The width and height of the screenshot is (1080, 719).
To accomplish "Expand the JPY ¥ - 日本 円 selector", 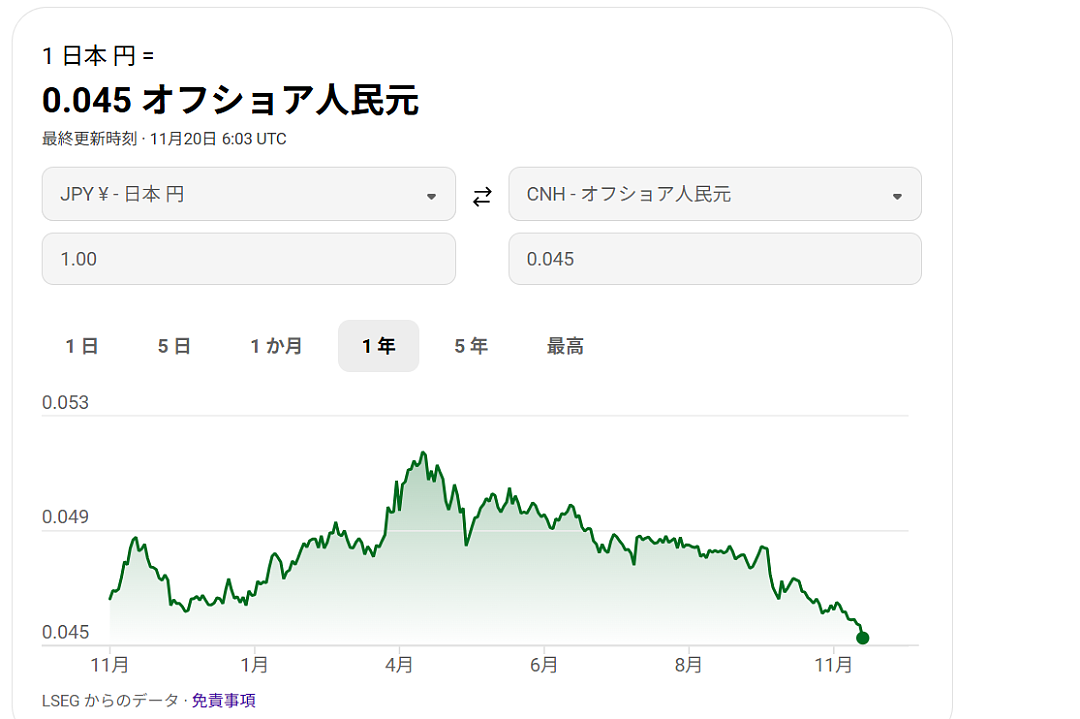I will [x=248, y=194].
